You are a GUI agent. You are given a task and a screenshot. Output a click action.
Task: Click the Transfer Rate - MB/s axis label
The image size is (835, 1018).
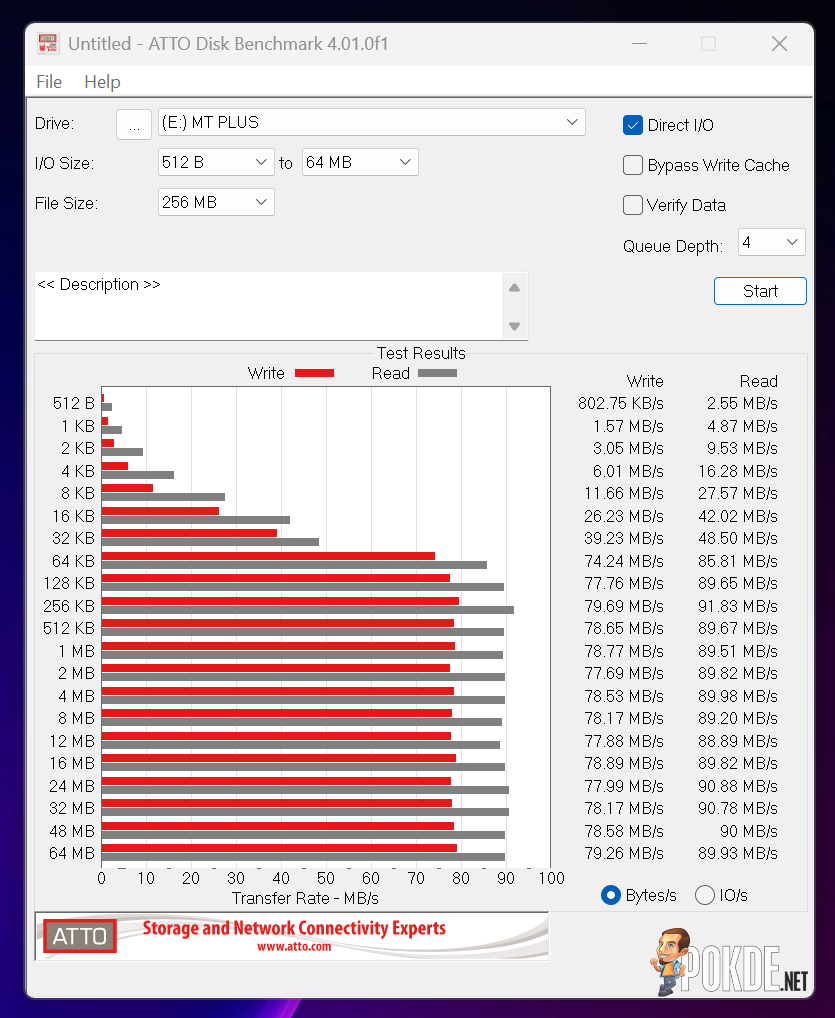[305, 899]
